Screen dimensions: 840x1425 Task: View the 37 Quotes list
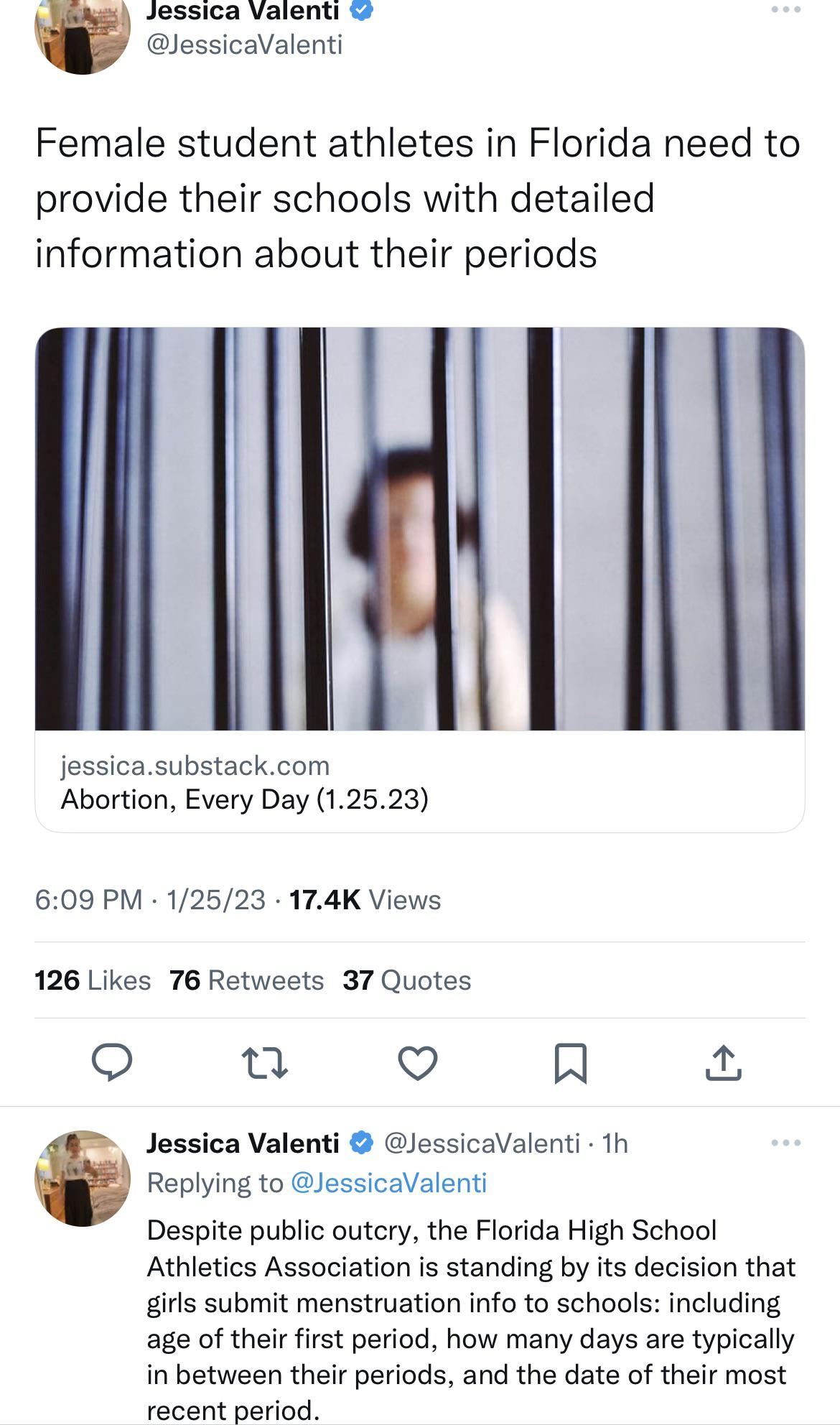(x=406, y=980)
